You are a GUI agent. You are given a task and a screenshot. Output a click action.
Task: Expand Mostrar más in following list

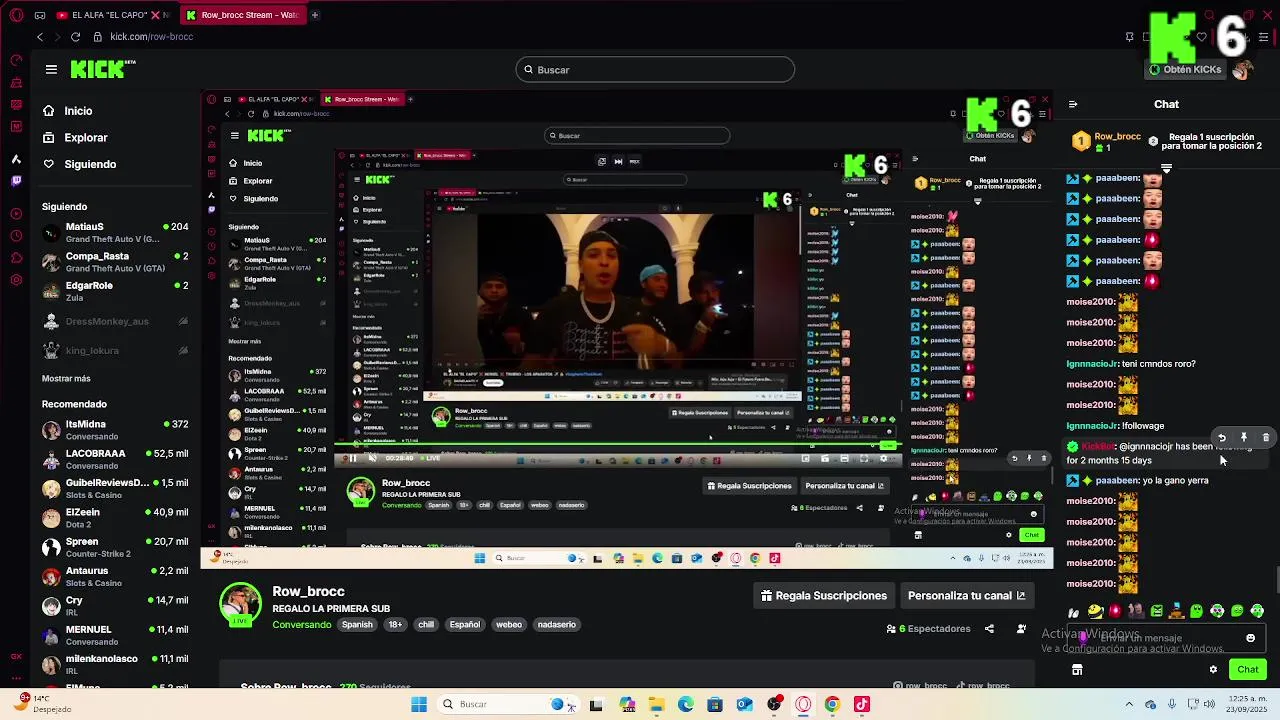point(66,379)
